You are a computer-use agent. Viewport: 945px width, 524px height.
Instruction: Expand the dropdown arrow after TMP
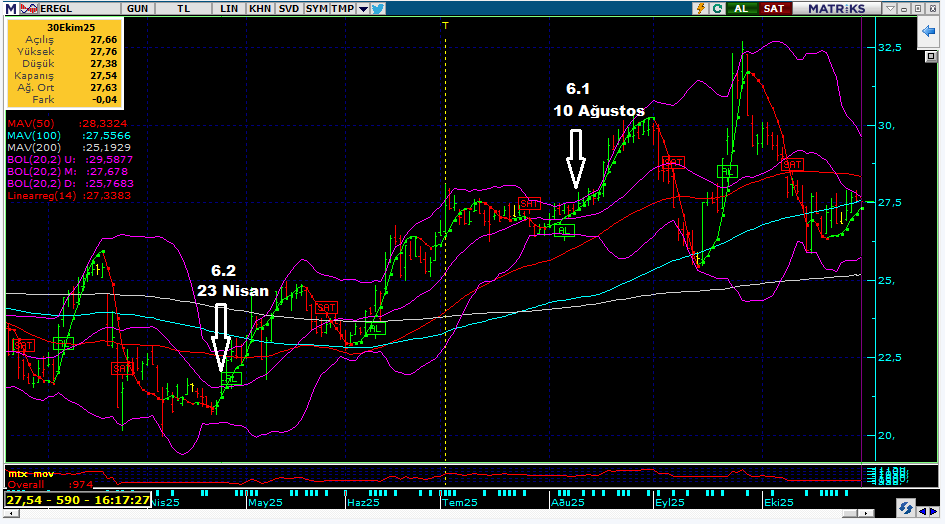click(x=362, y=8)
